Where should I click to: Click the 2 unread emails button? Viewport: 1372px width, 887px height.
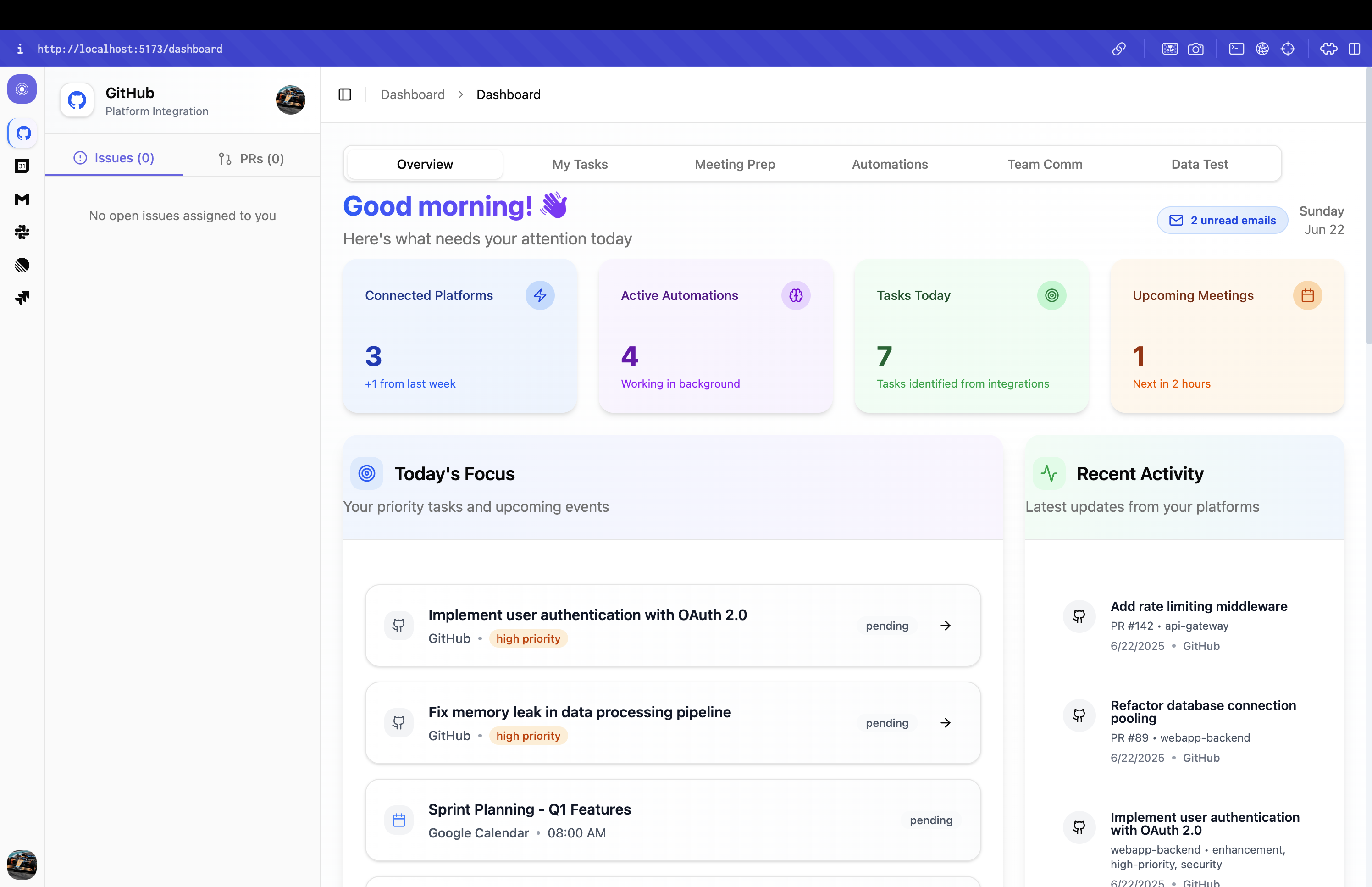[x=1223, y=221]
